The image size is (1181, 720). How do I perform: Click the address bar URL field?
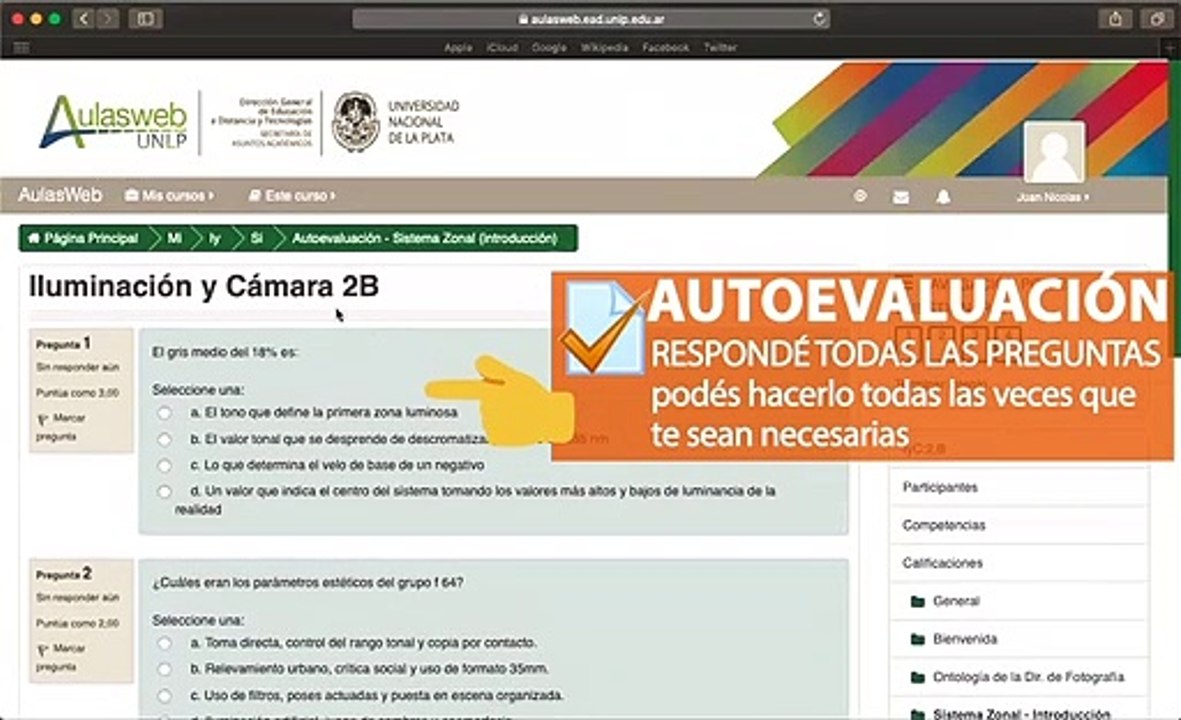pos(591,19)
